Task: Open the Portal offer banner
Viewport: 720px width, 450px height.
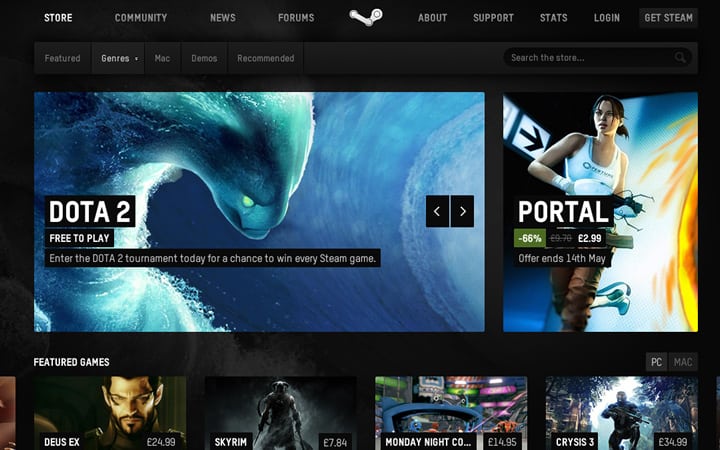Action: point(601,212)
